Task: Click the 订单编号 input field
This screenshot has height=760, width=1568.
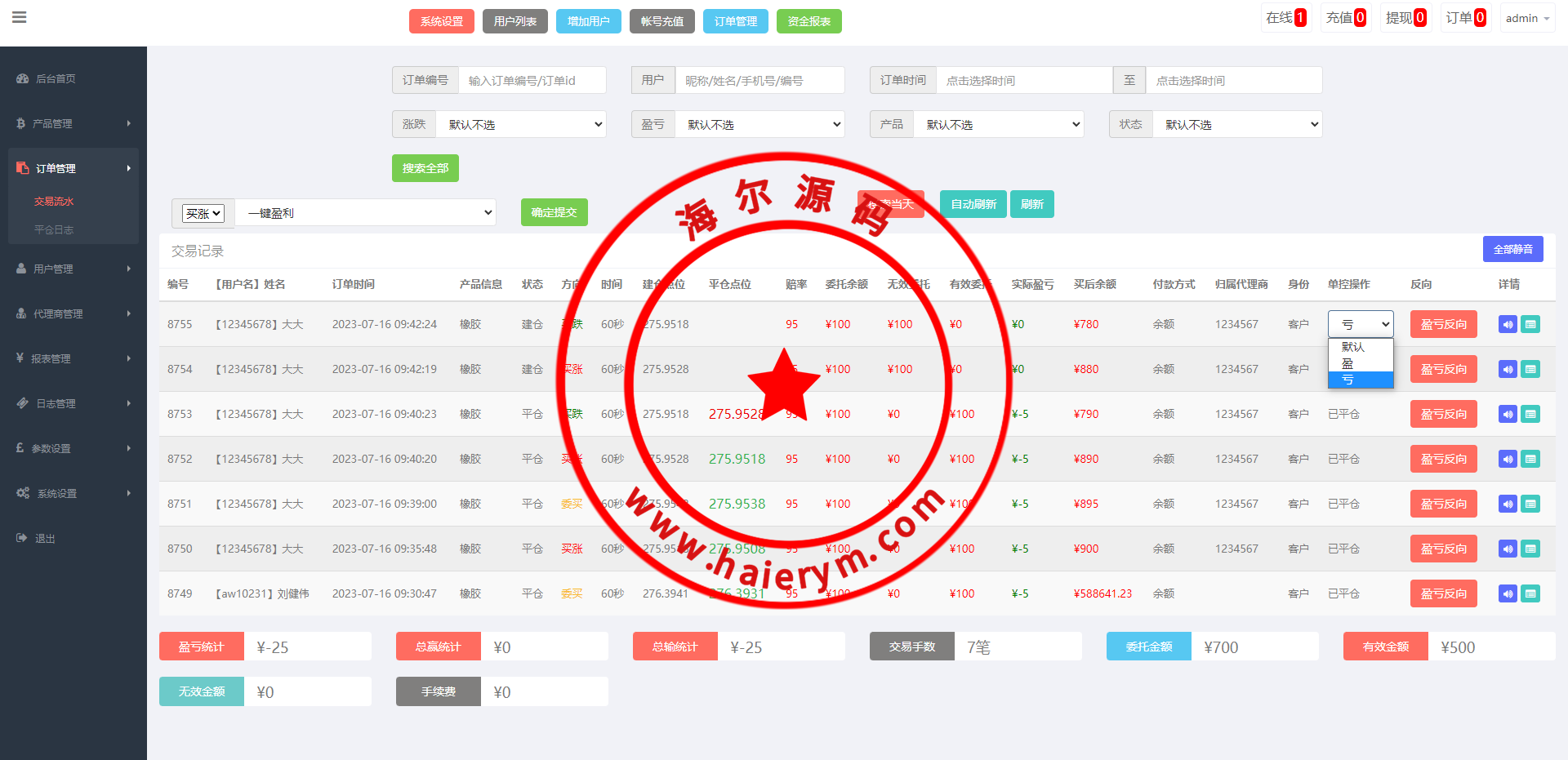Action: [532, 81]
